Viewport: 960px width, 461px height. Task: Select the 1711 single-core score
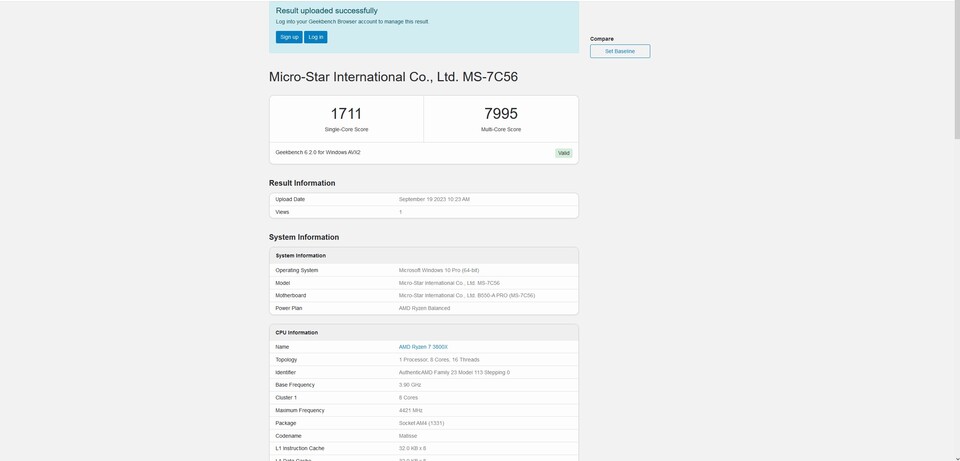[346, 114]
